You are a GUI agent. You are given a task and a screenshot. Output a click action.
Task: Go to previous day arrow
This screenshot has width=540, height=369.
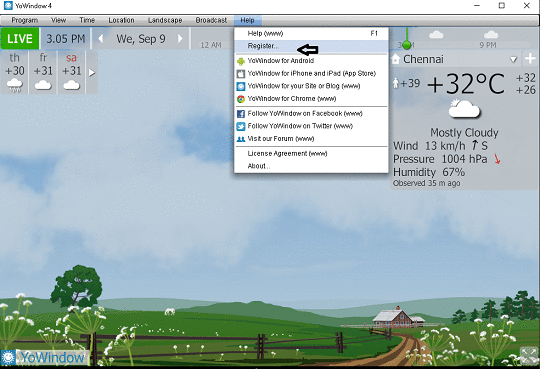(101, 39)
